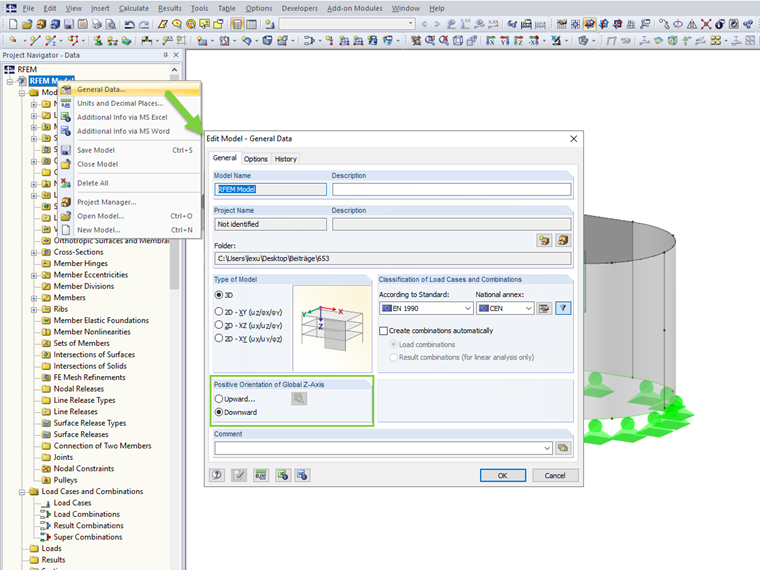Open the Results menu
Screen dimensions: 760x570
170,8
